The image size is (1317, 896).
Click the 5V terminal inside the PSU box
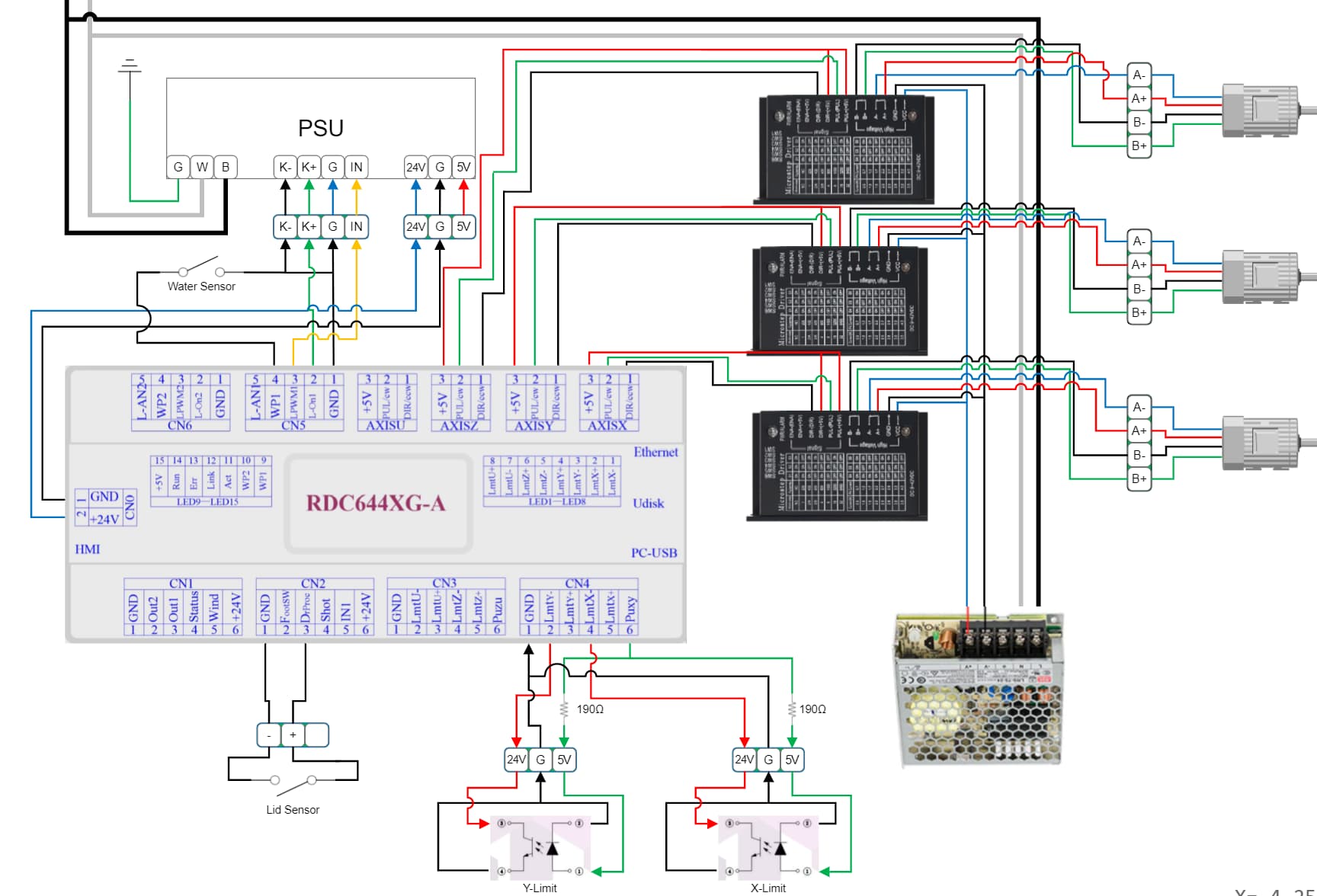tap(463, 167)
